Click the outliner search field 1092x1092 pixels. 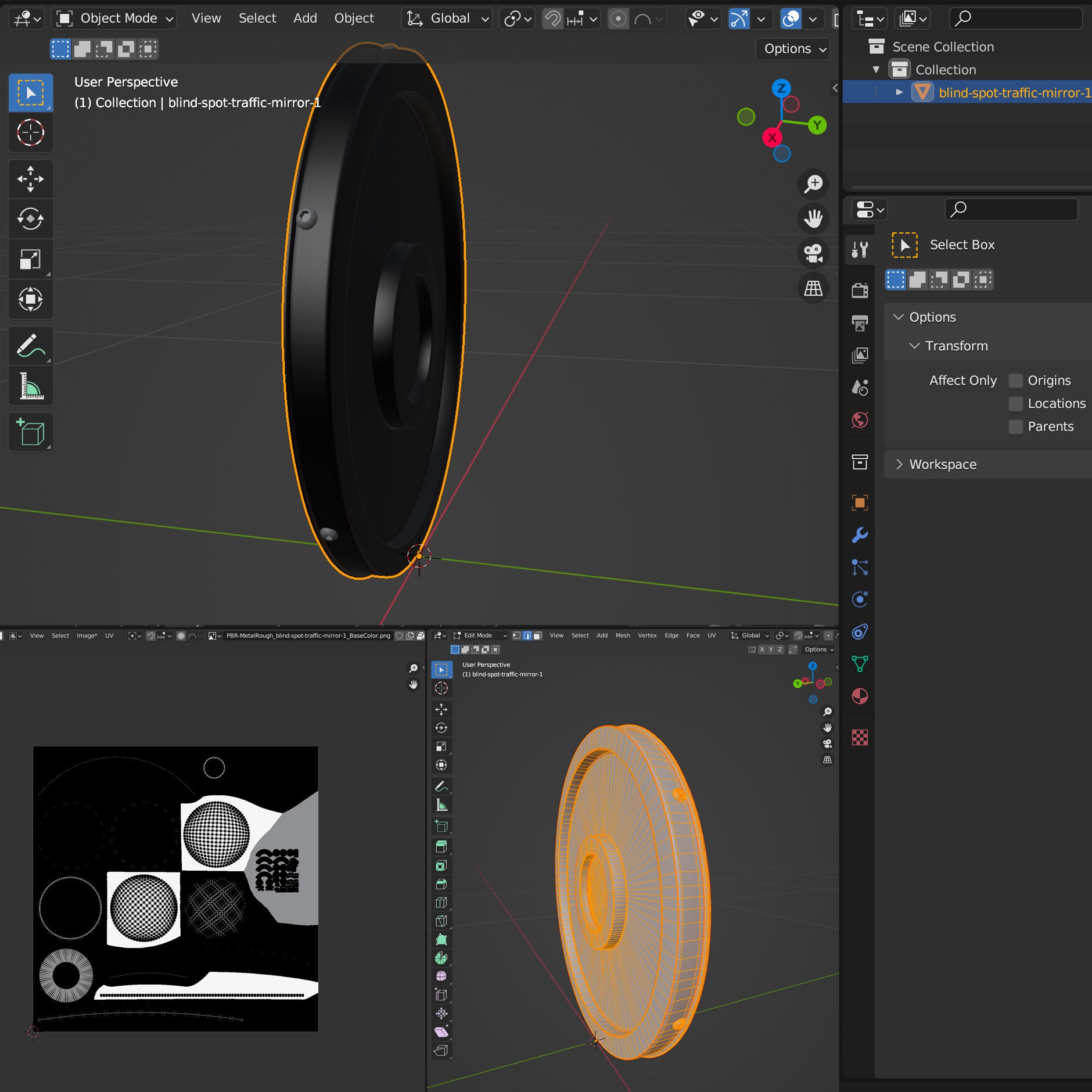pyautogui.click(x=1016, y=19)
